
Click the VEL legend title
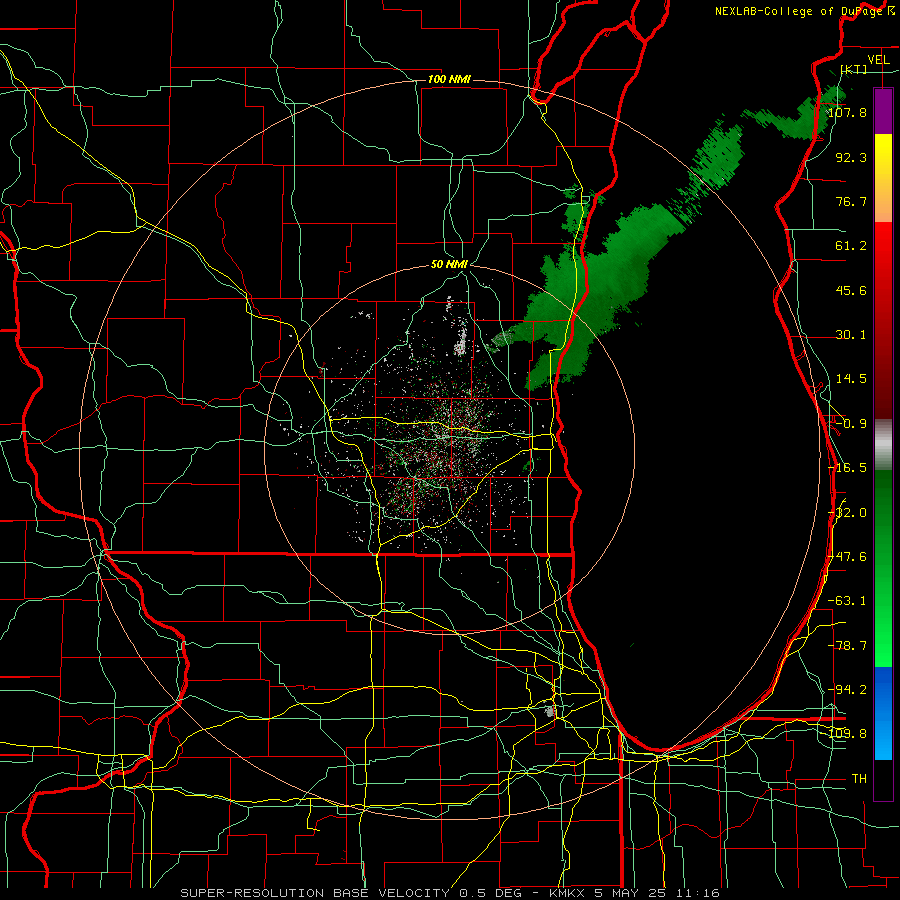[878, 60]
